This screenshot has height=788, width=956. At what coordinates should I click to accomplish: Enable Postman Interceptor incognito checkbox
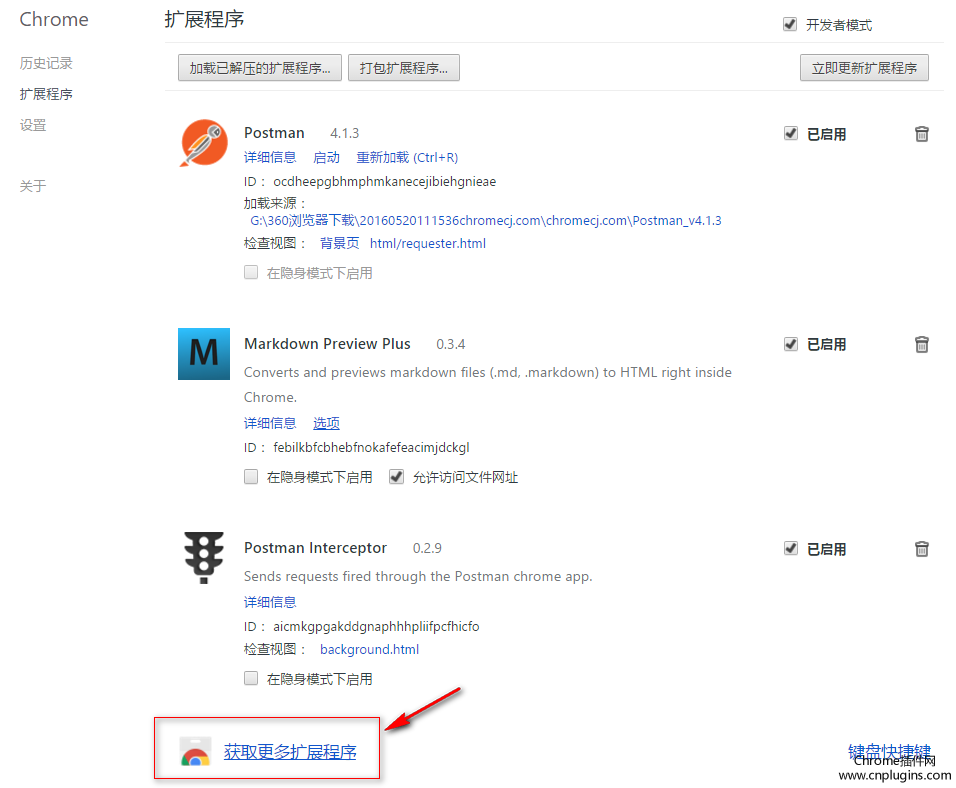coord(251,678)
